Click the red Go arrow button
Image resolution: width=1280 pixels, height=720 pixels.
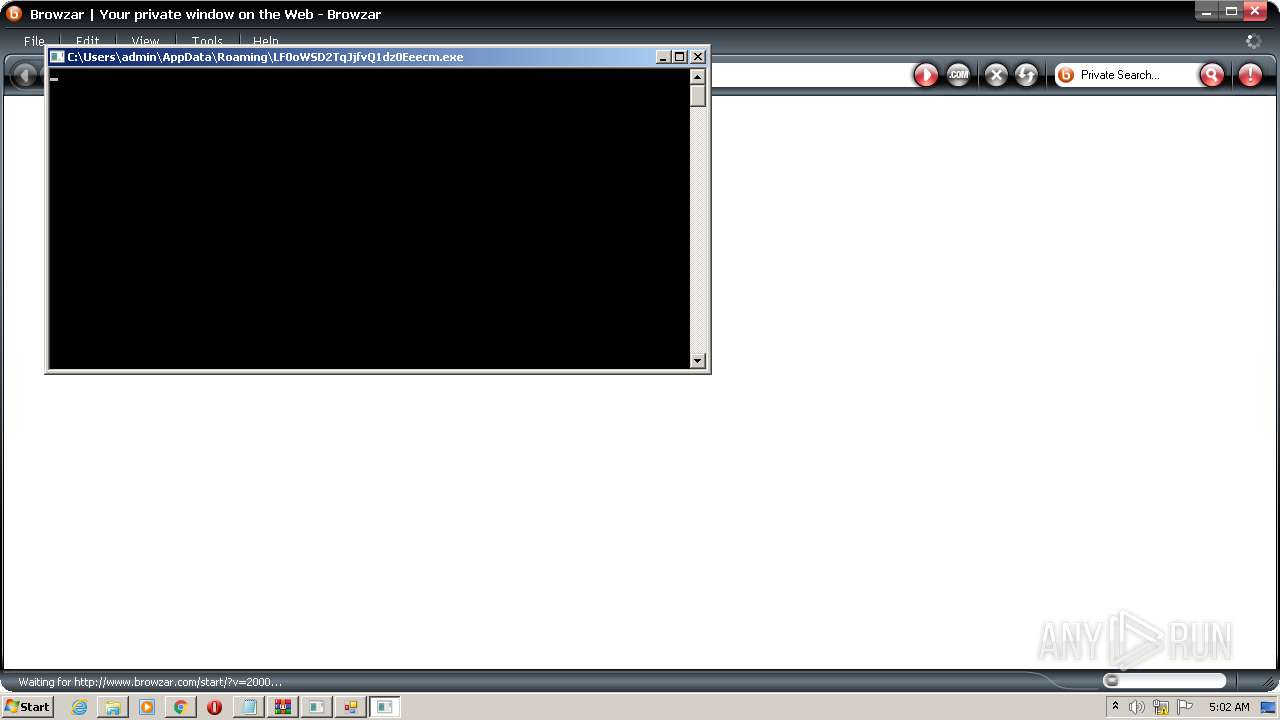pyautogui.click(x=926, y=75)
